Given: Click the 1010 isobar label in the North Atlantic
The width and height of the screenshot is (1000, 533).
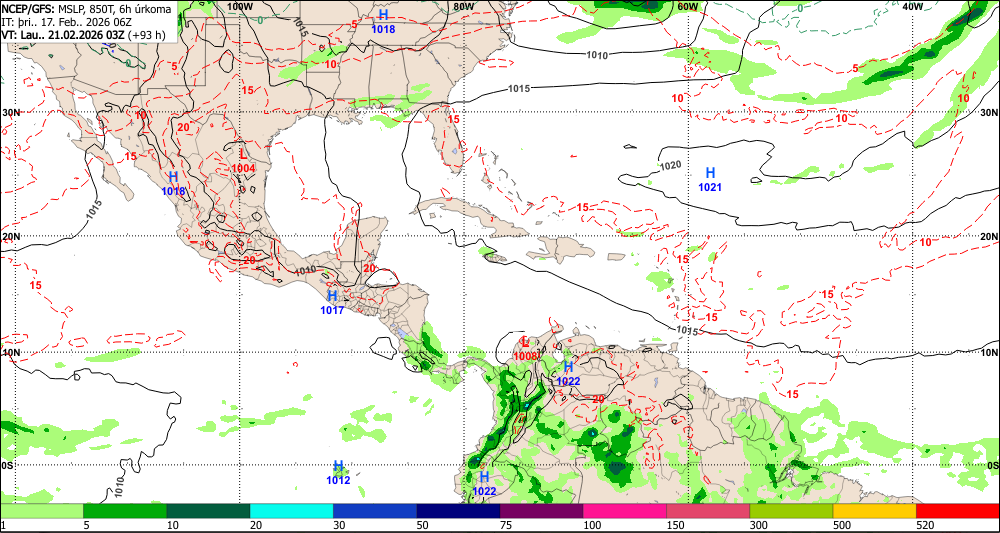Looking at the screenshot, I should click(x=596, y=55).
